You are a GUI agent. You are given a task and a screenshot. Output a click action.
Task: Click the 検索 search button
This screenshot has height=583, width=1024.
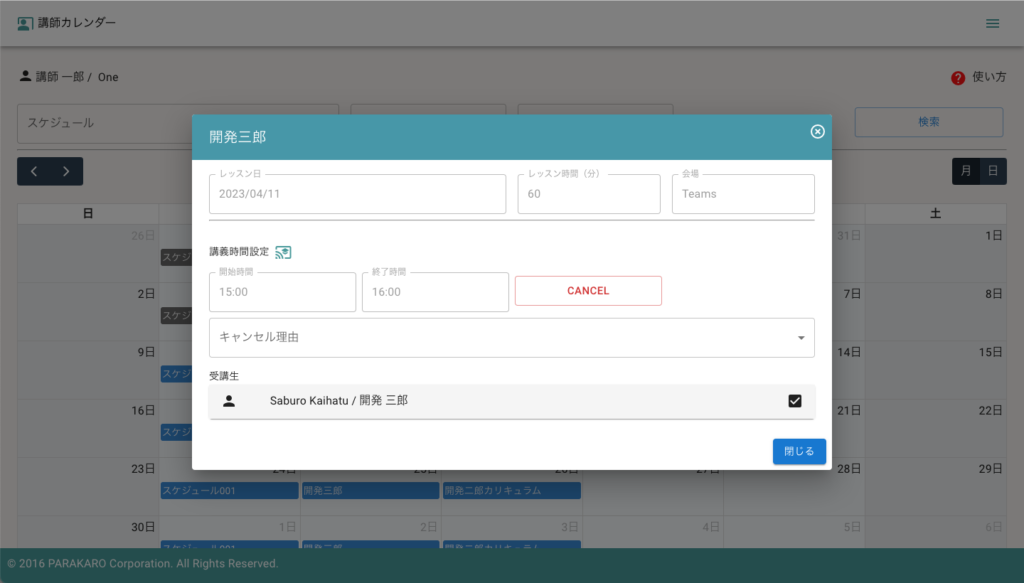pos(928,122)
